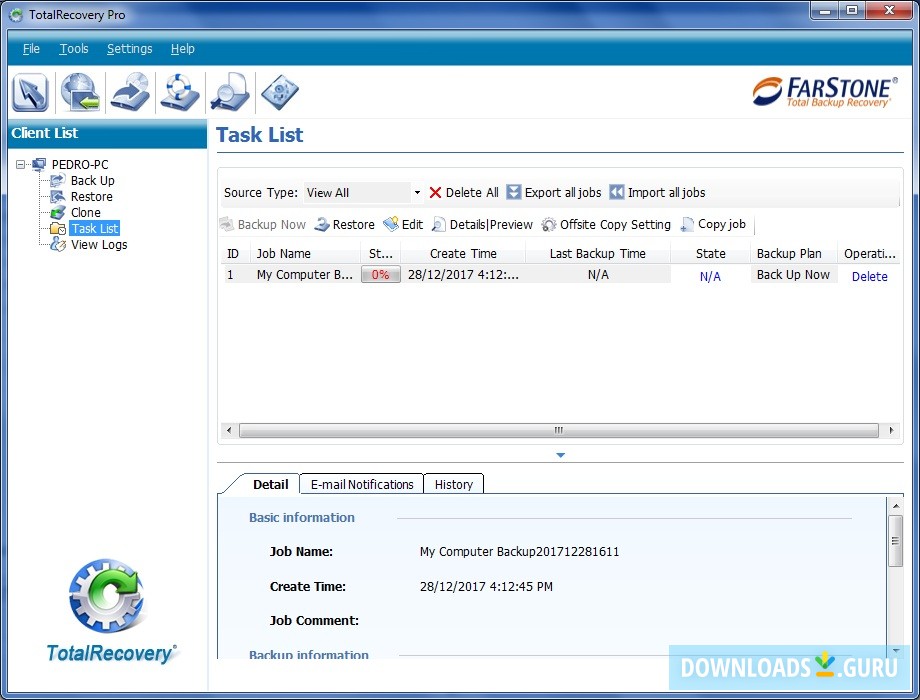This screenshot has width=920, height=700.
Task: Click the 0% progress indicator
Action: coord(380,274)
